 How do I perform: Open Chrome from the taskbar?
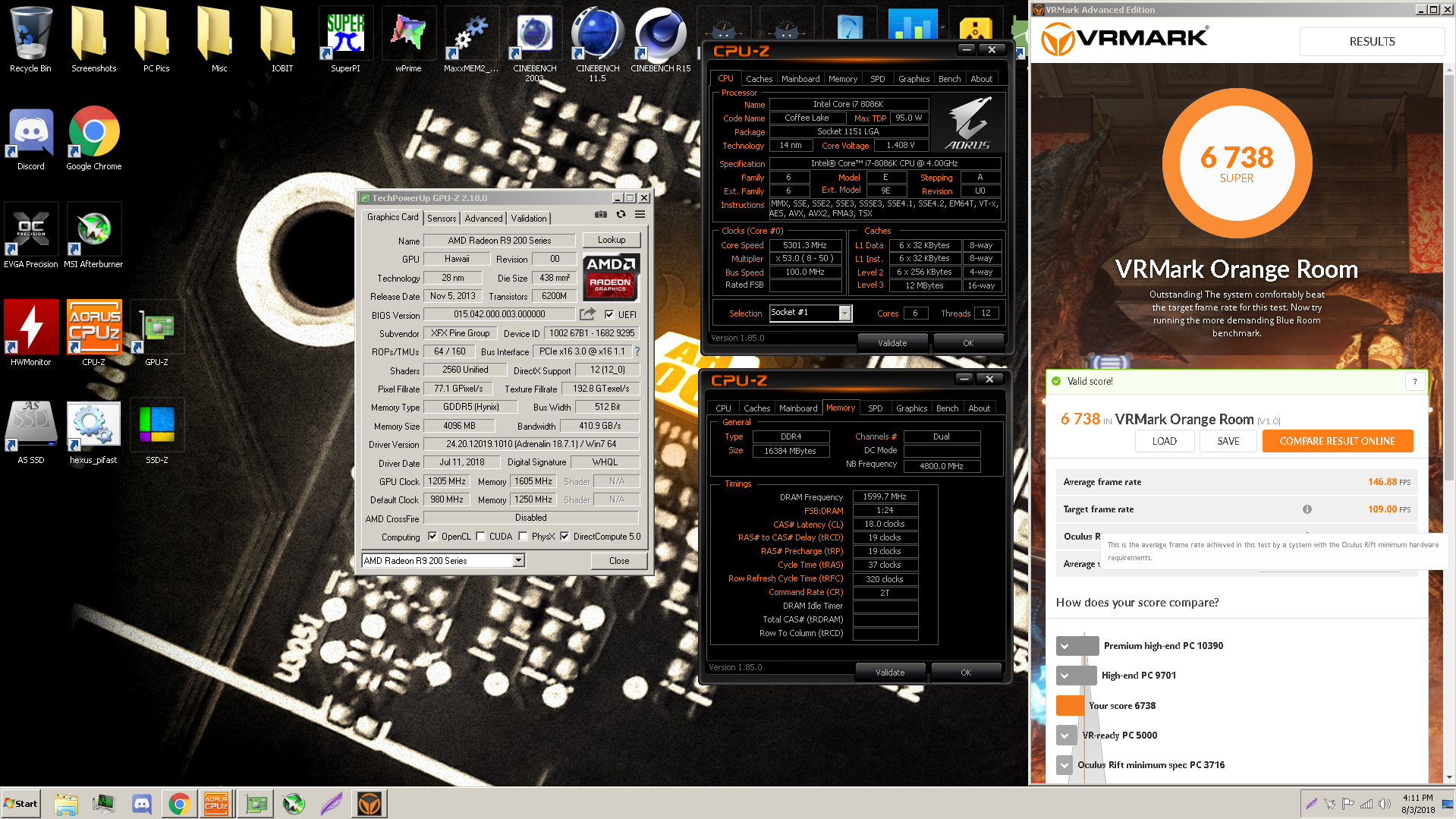180,804
